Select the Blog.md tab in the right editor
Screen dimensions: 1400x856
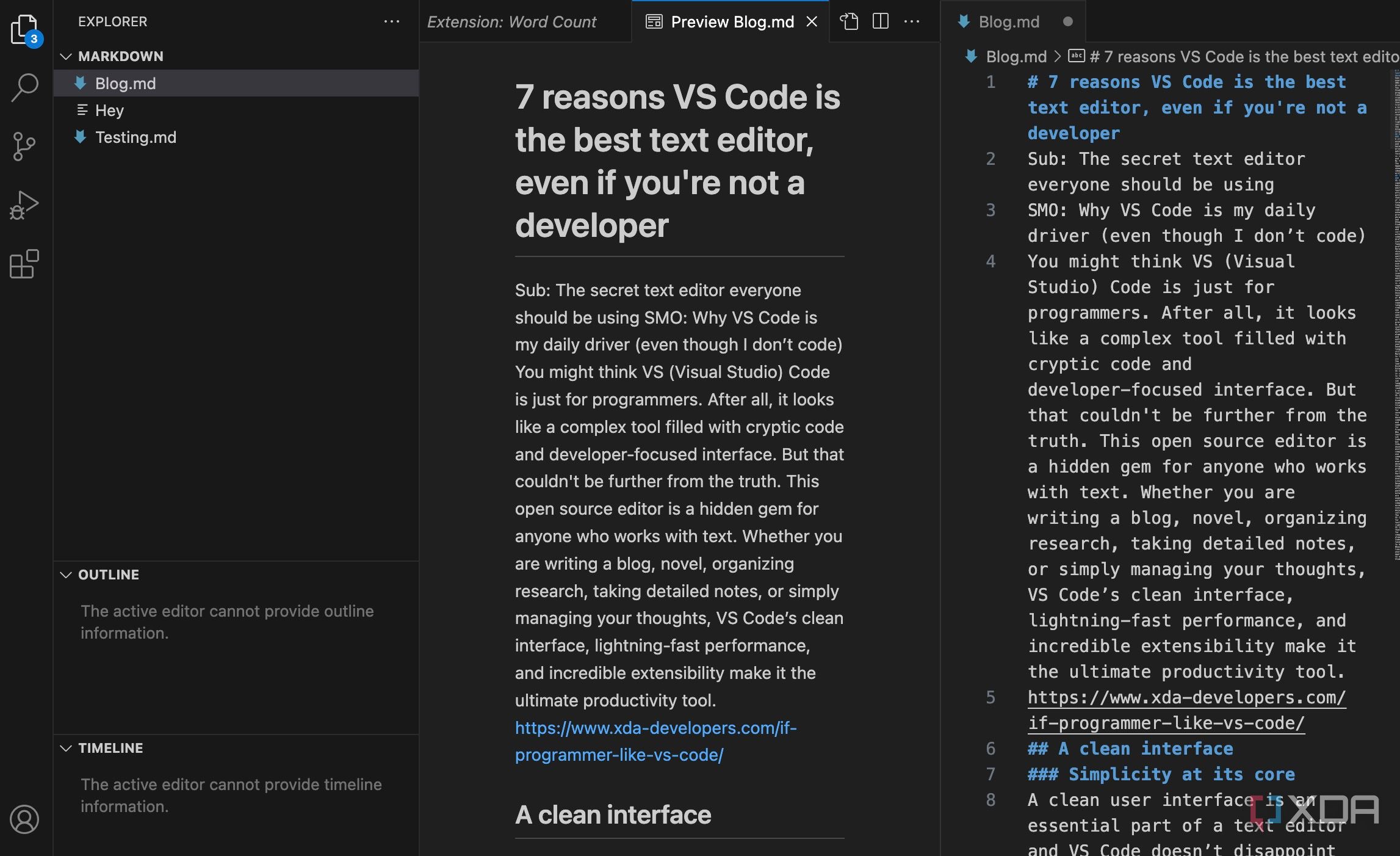click(1008, 21)
